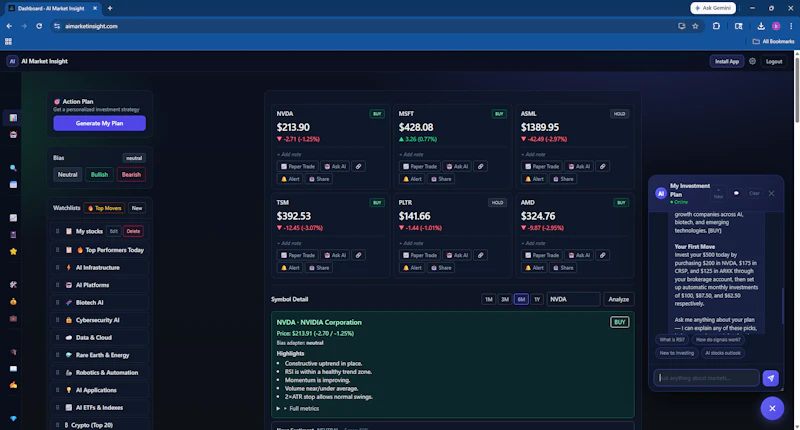Choose the 'What is RSI?' suggestion chip

672,340
